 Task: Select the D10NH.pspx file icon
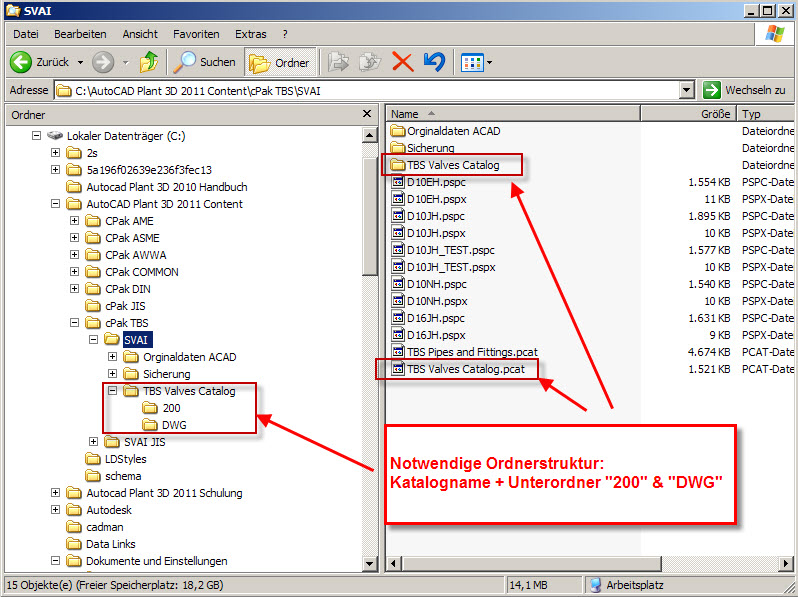(397, 301)
